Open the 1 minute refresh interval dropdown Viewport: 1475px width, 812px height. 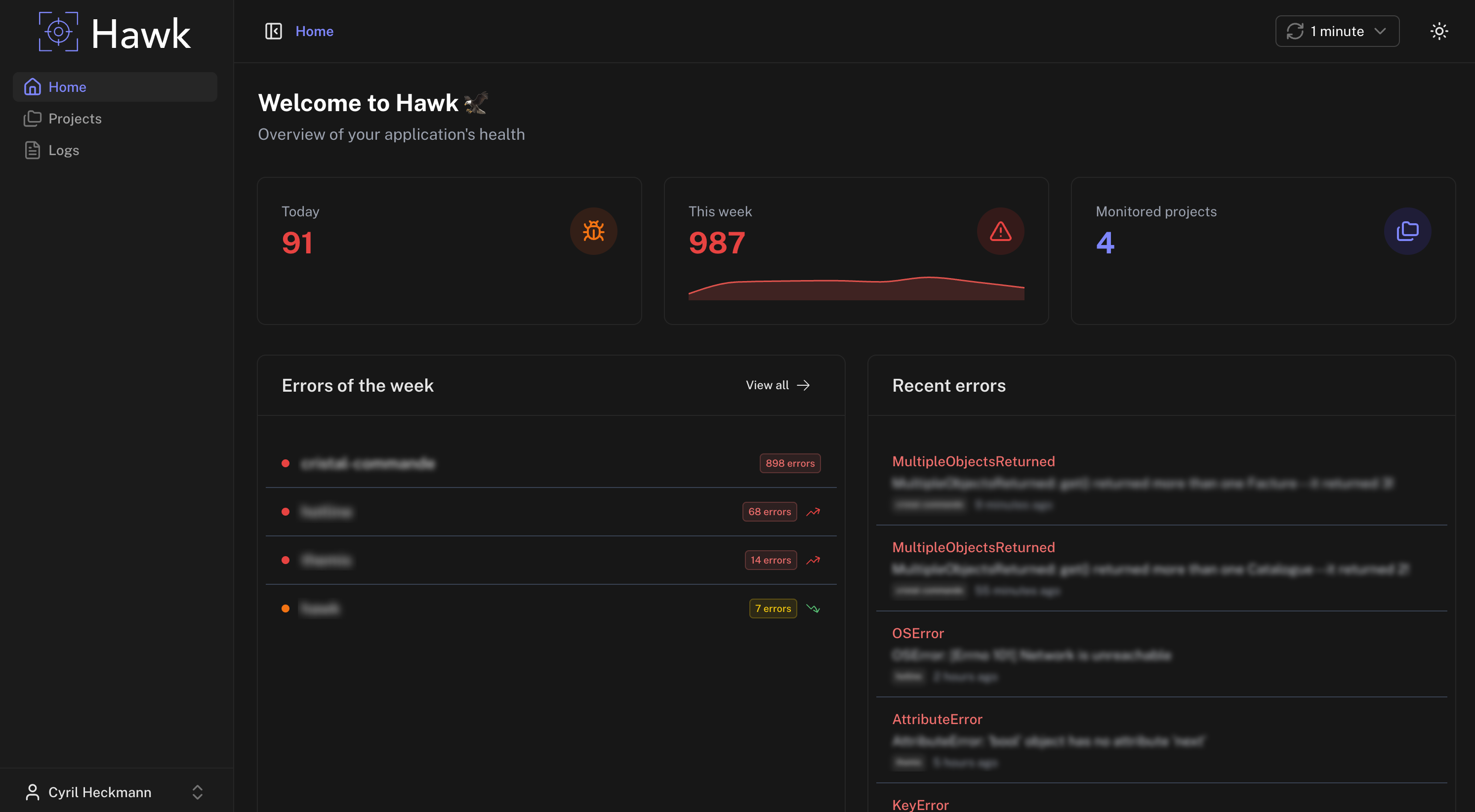pyautogui.click(x=1336, y=32)
